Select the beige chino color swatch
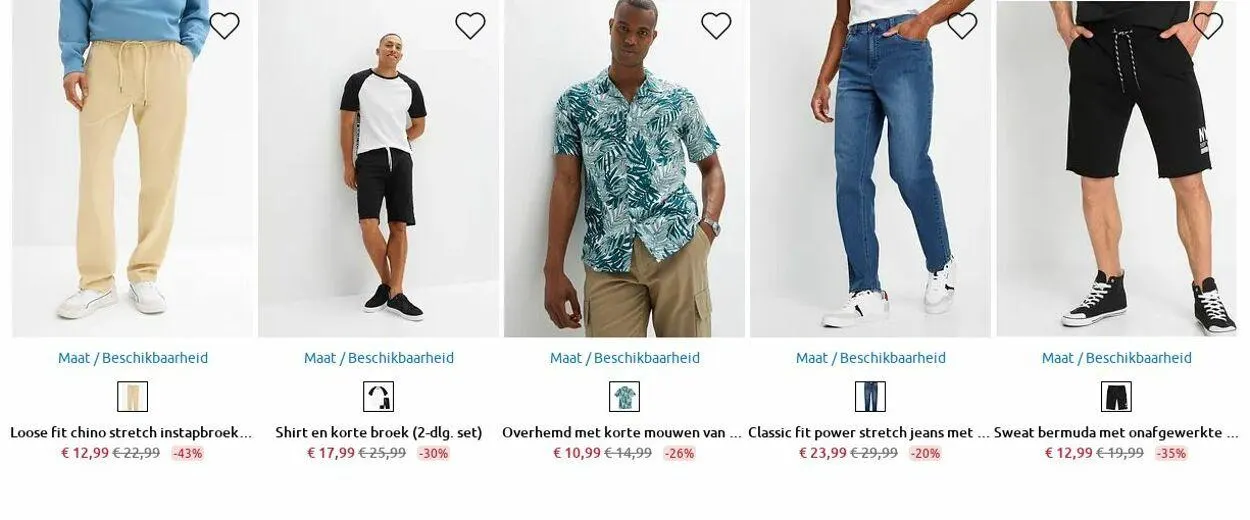This screenshot has height=520, width=1250. (133, 397)
